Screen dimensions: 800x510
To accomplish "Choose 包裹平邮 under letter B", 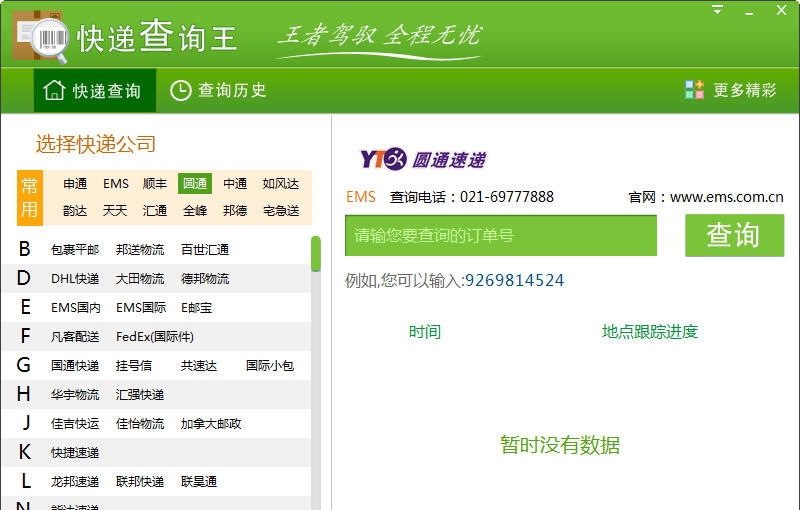I will pyautogui.click(x=75, y=250).
